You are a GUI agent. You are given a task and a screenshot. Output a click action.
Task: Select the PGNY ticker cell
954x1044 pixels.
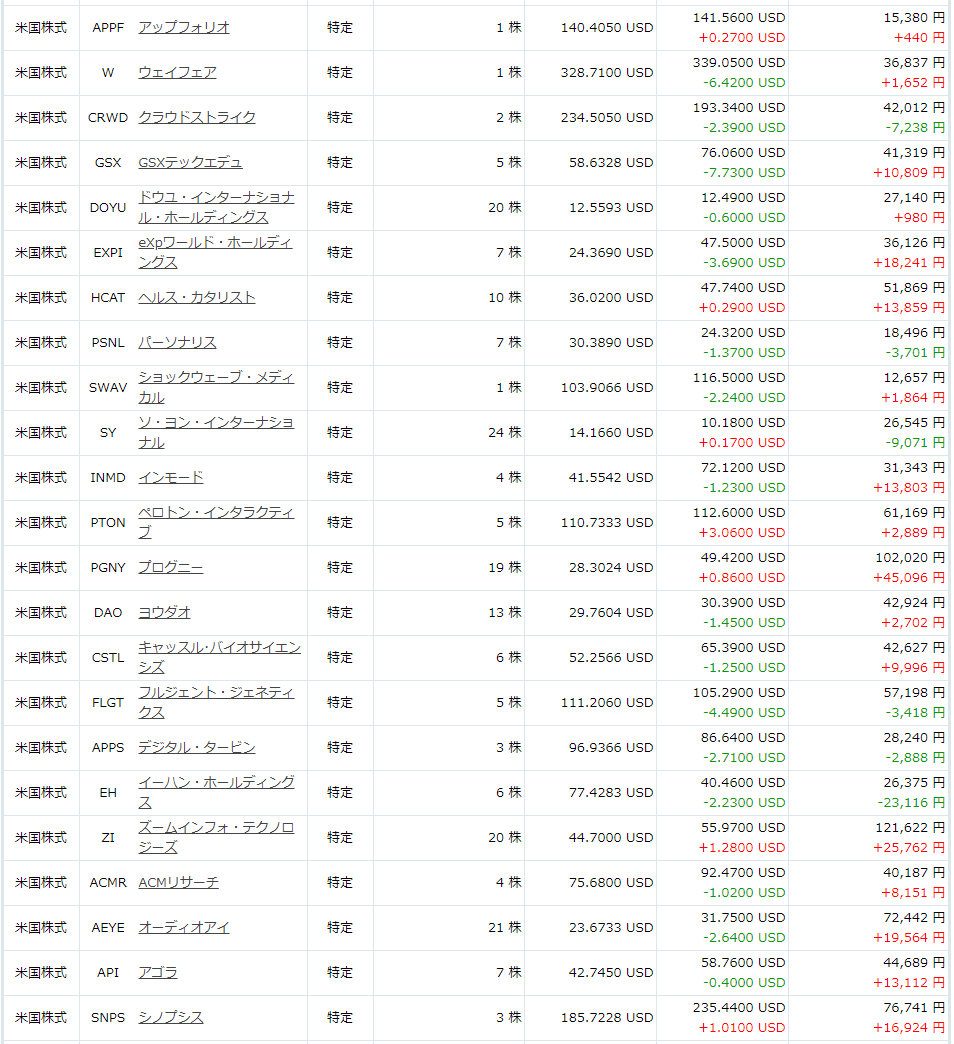[x=108, y=567]
